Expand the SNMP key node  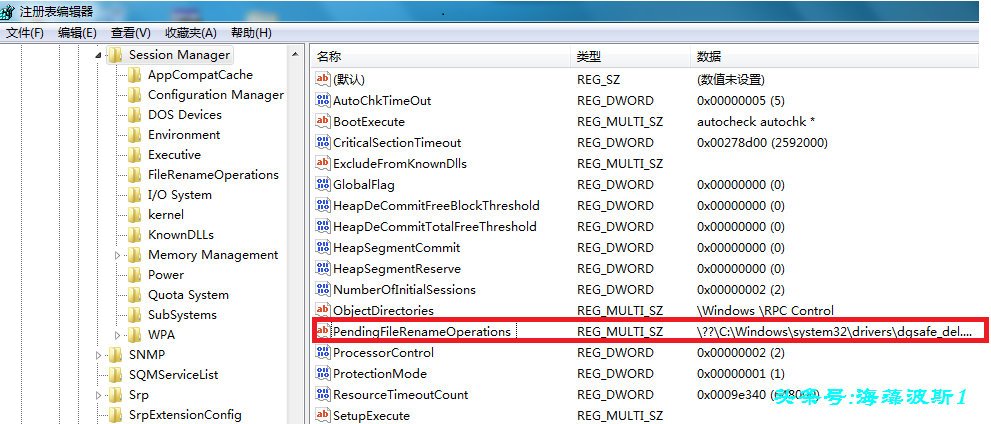tap(99, 355)
